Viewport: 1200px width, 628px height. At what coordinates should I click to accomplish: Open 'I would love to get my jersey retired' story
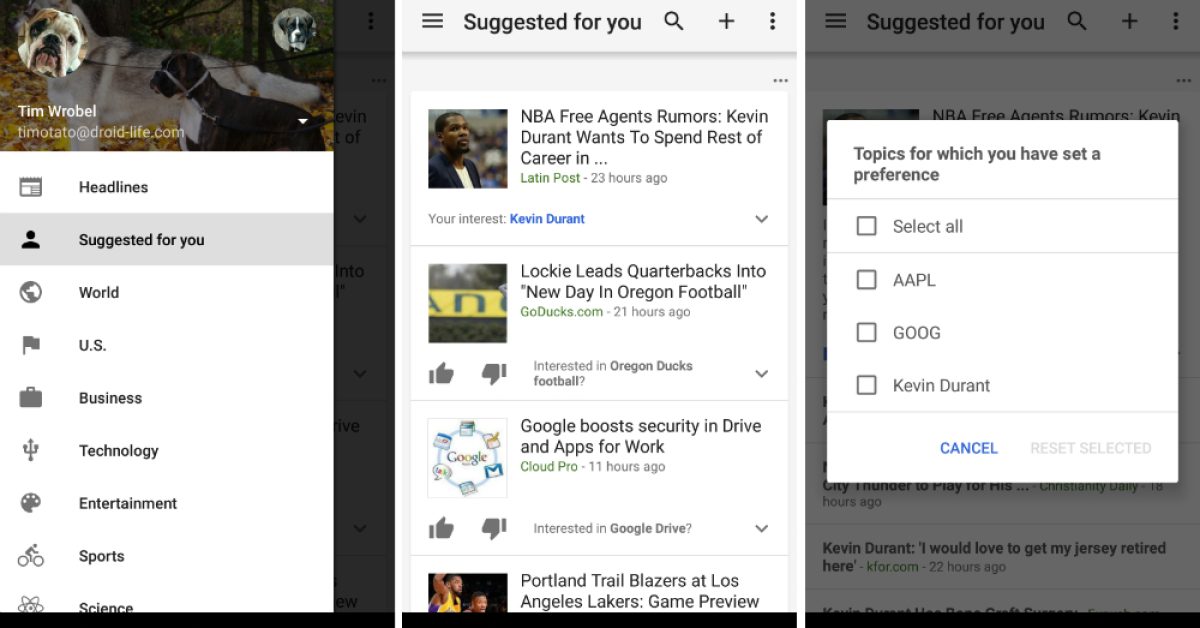pyautogui.click(x=994, y=557)
